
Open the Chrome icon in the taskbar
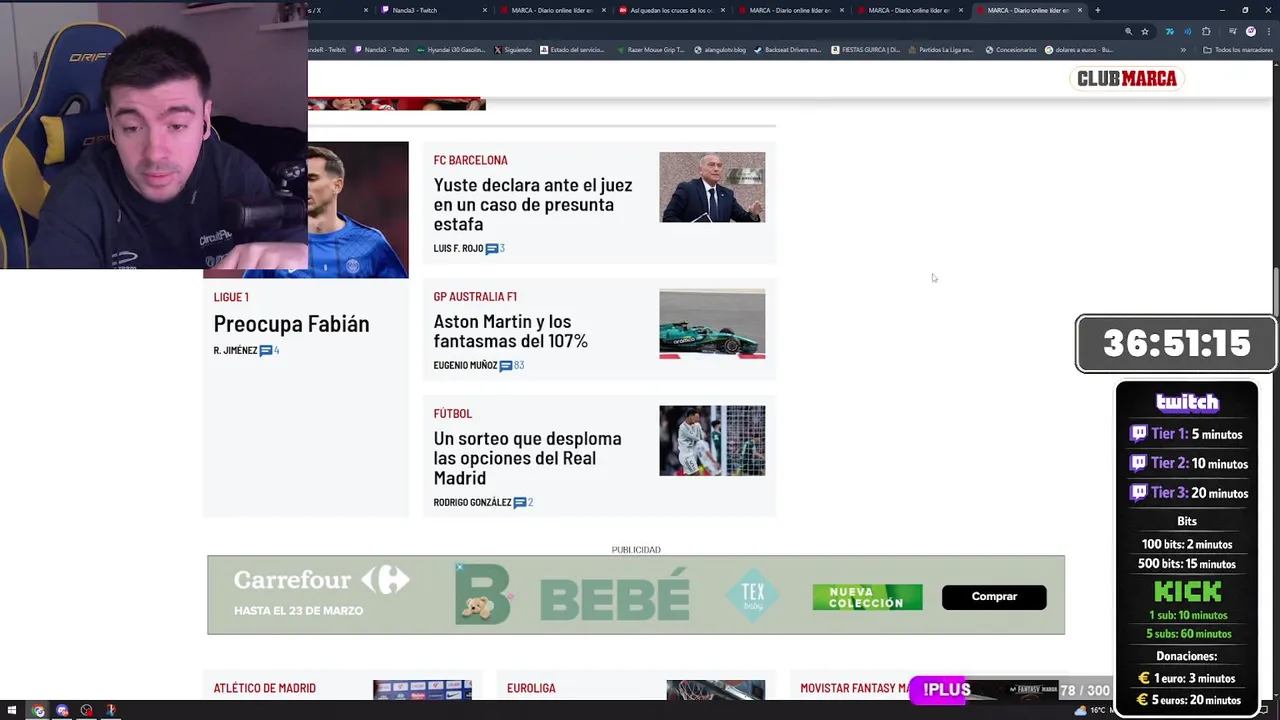(38, 711)
